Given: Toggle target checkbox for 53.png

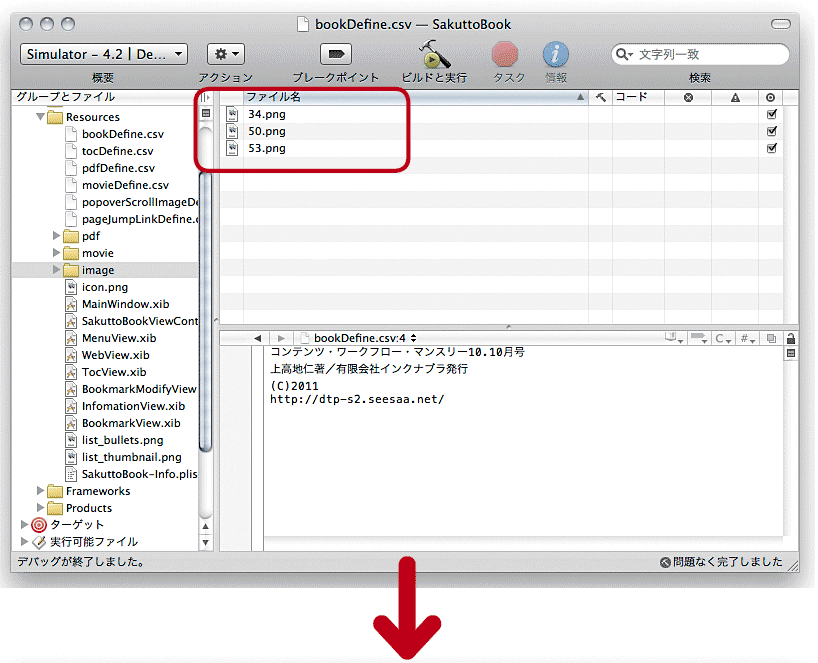Looking at the screenshot, I should [772, 148].
